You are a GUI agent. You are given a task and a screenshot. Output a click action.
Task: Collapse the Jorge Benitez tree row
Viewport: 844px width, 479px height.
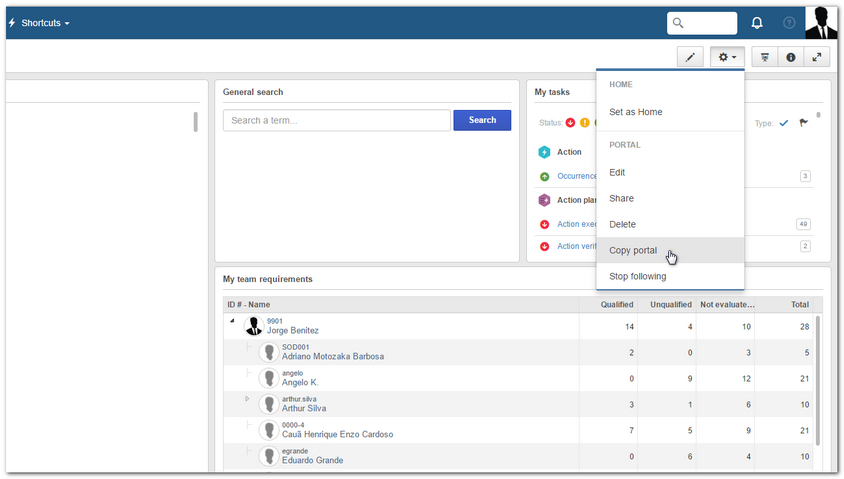click(x=233, y=321)
